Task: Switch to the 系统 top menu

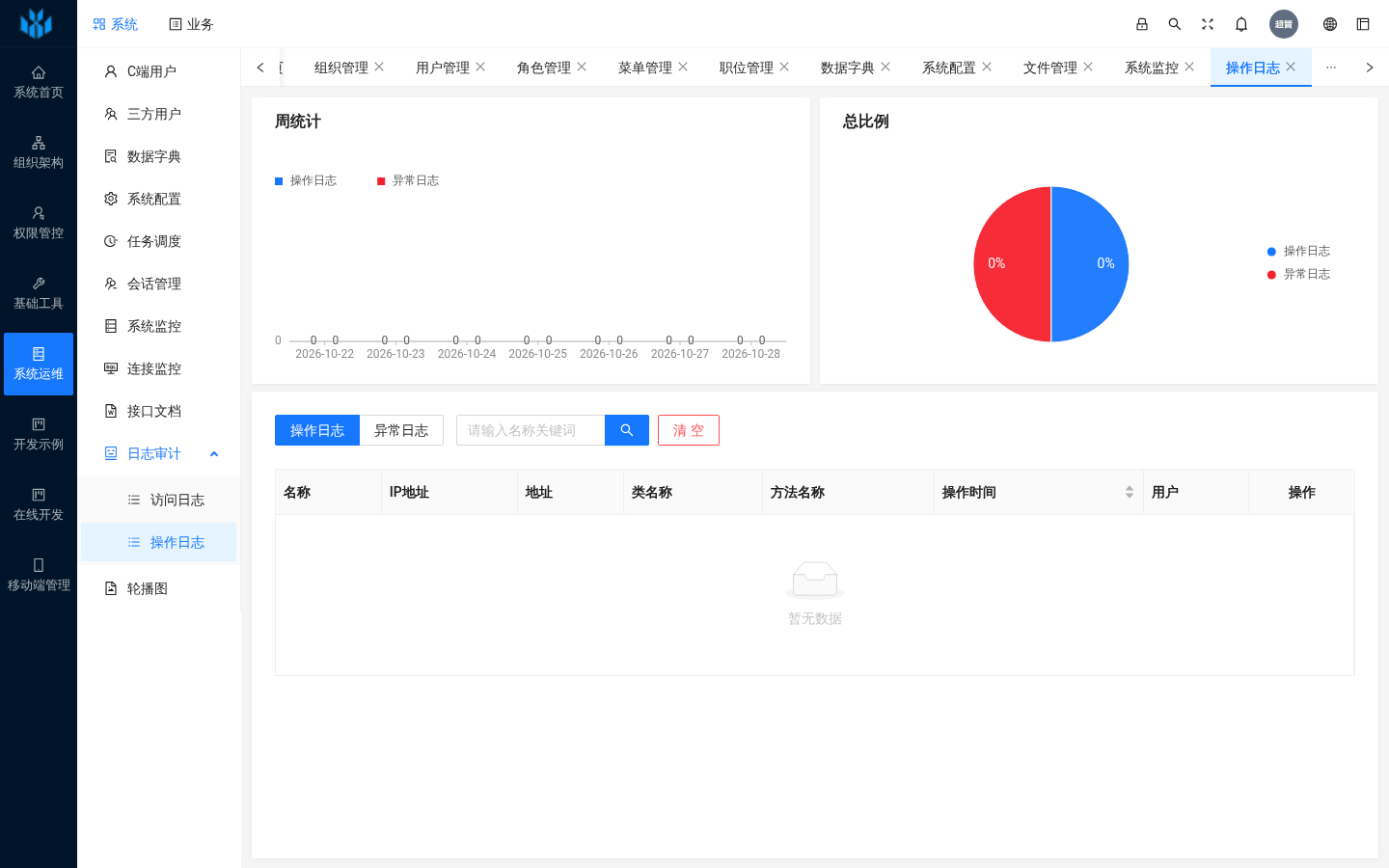Action: pos(116,24)
